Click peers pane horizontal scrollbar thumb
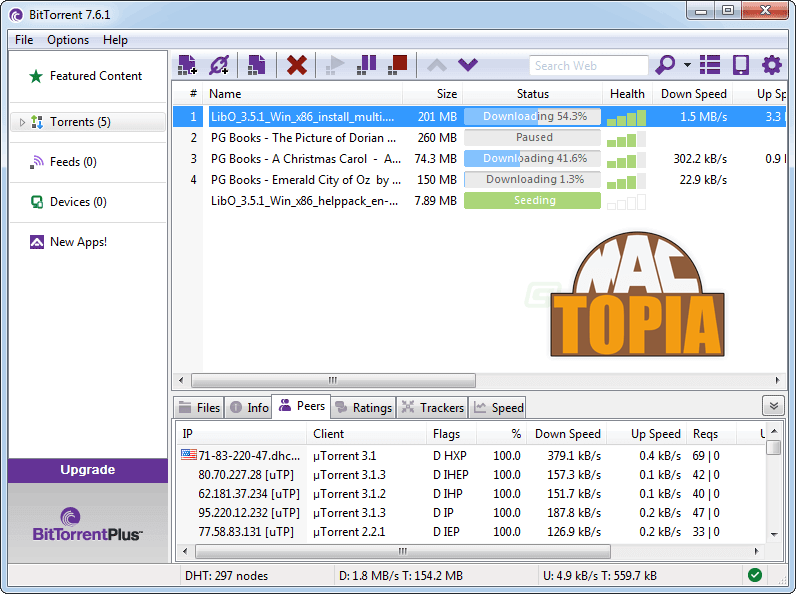This screenshot has width=796, height=594. (x=403, y=551)
